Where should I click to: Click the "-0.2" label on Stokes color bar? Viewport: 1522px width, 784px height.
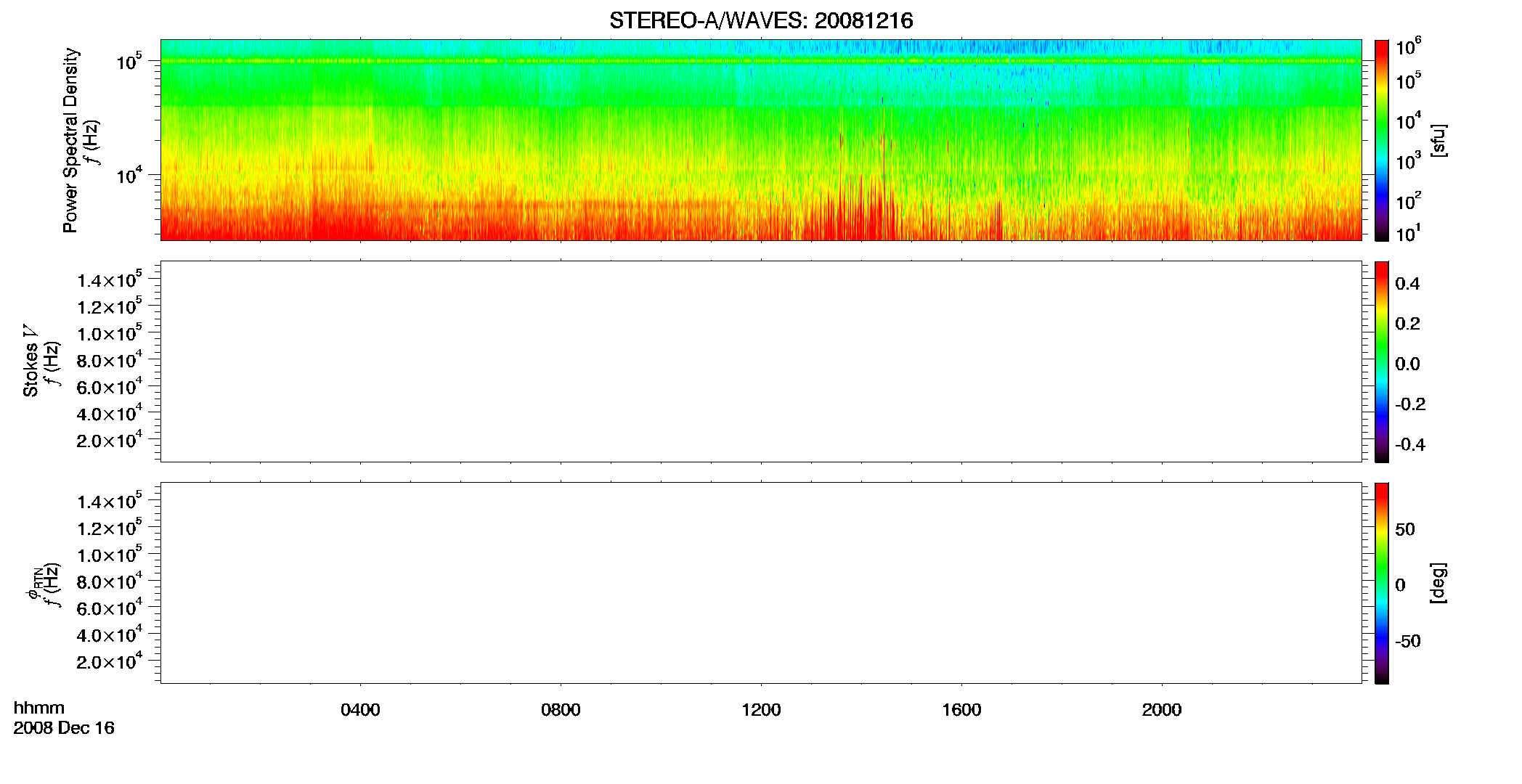coord(1410,404)
